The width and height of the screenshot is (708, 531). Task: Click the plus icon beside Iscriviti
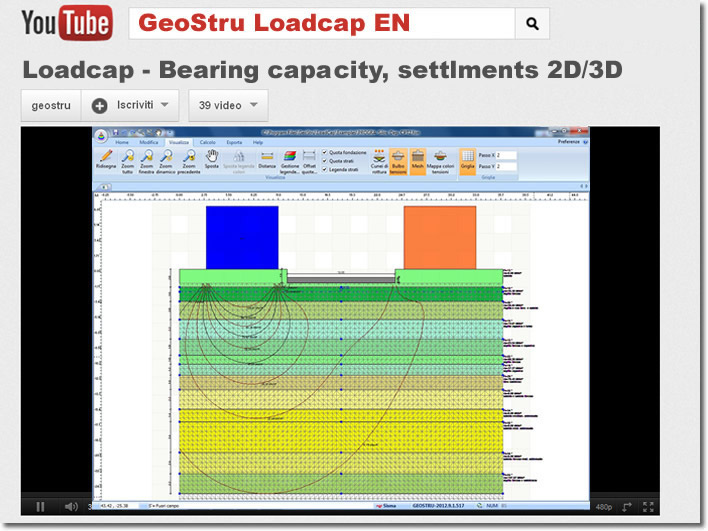99,106
